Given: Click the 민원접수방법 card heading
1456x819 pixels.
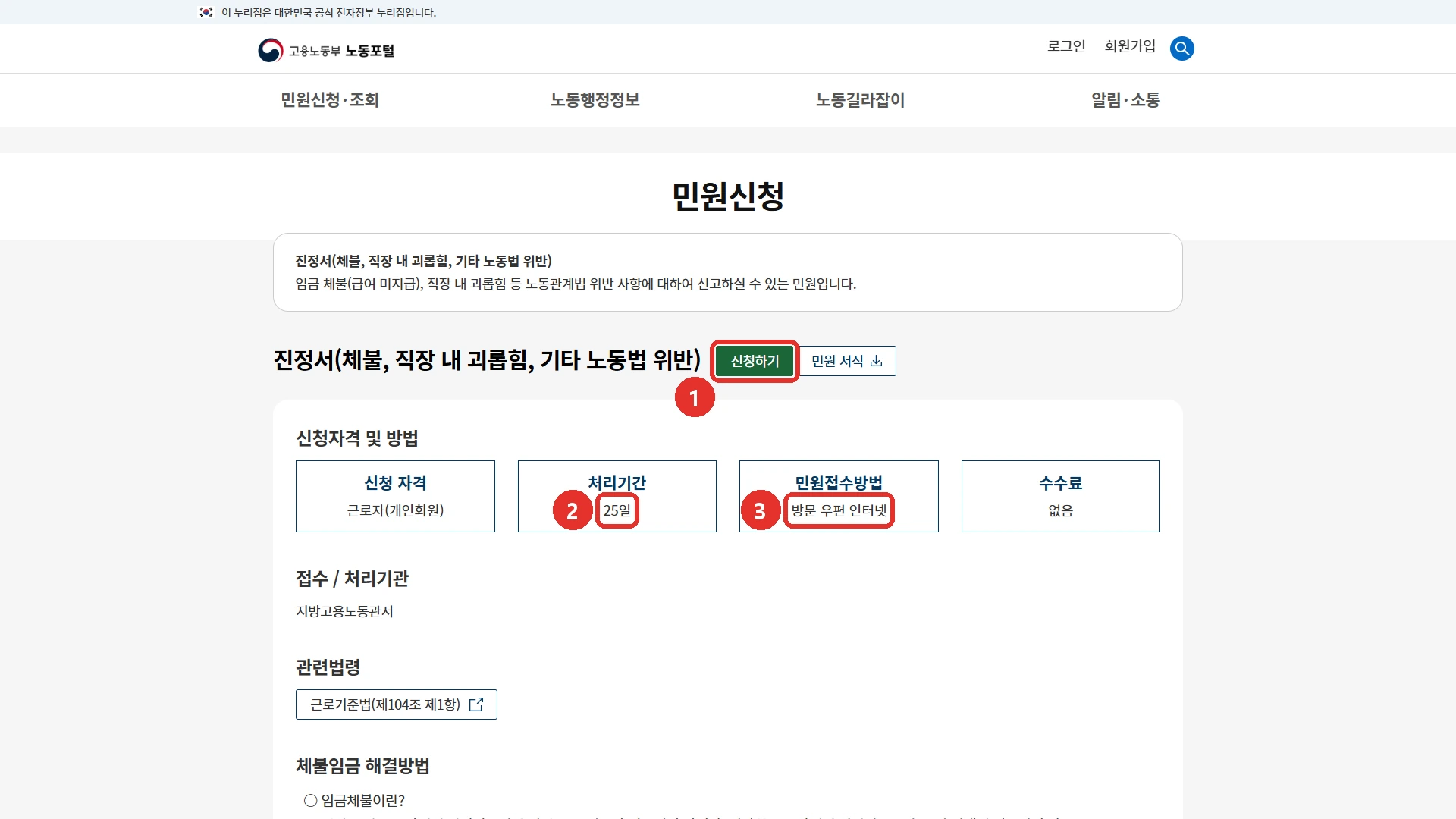Looking at the screenshot, I should (839, 483).
